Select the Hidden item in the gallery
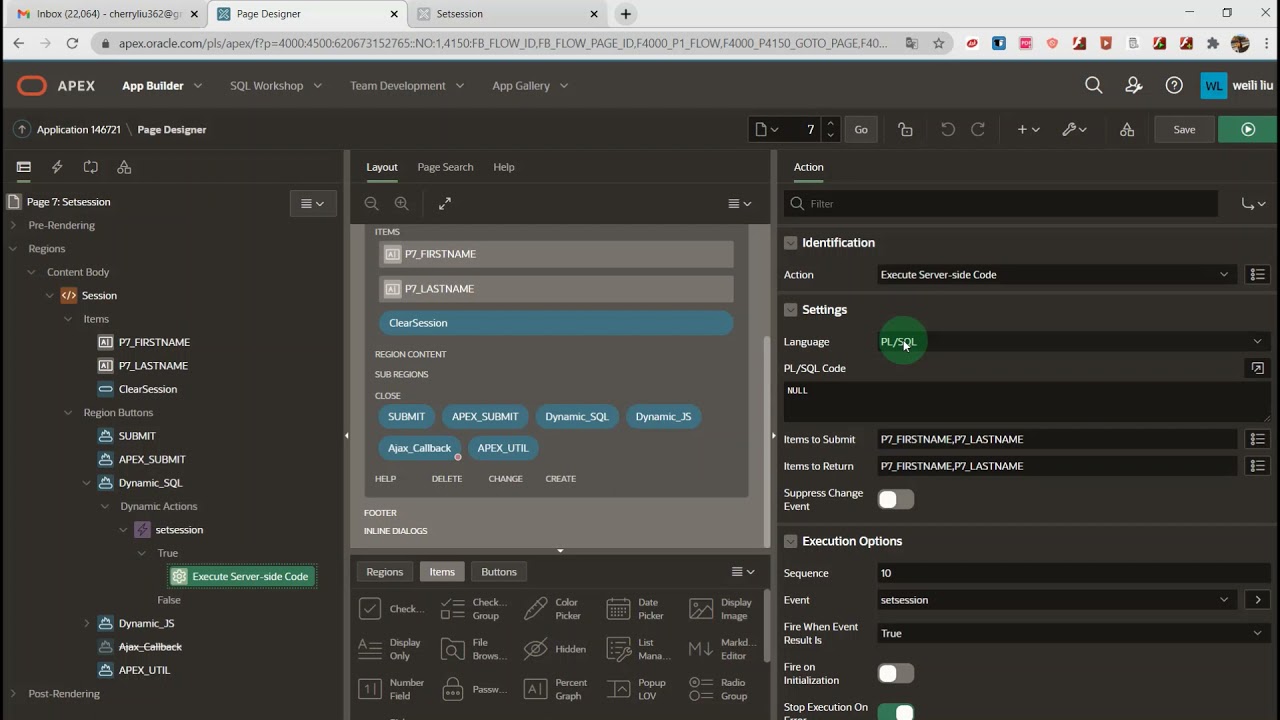The width and height of the screenshot is (1280, 720). click(x=555, y=649)
